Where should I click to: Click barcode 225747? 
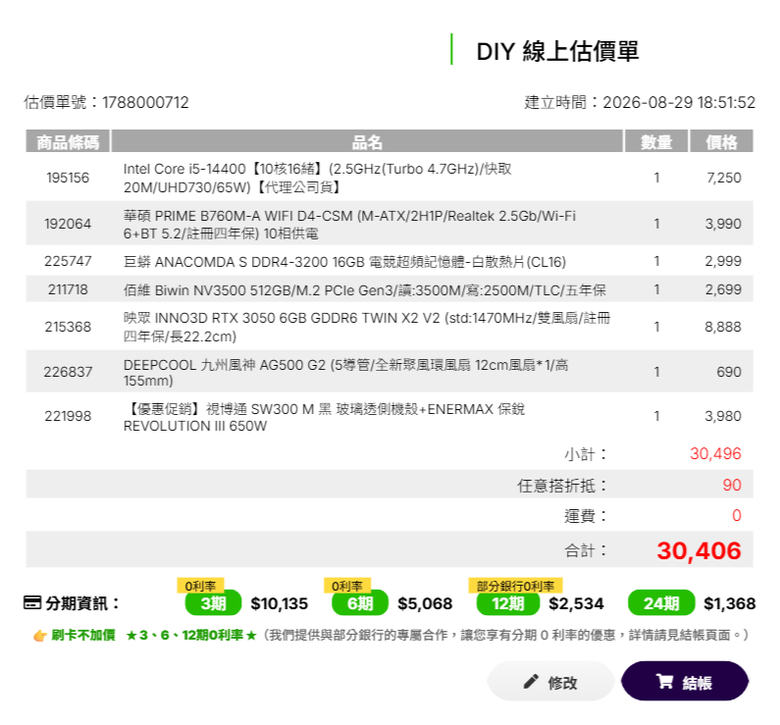coord(68,261)
